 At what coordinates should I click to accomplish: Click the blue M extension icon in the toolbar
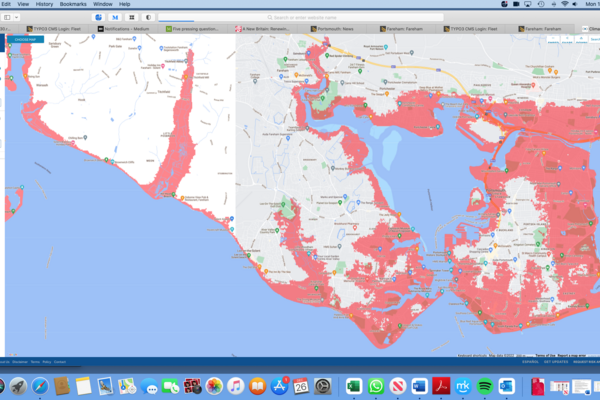point(115,17)
